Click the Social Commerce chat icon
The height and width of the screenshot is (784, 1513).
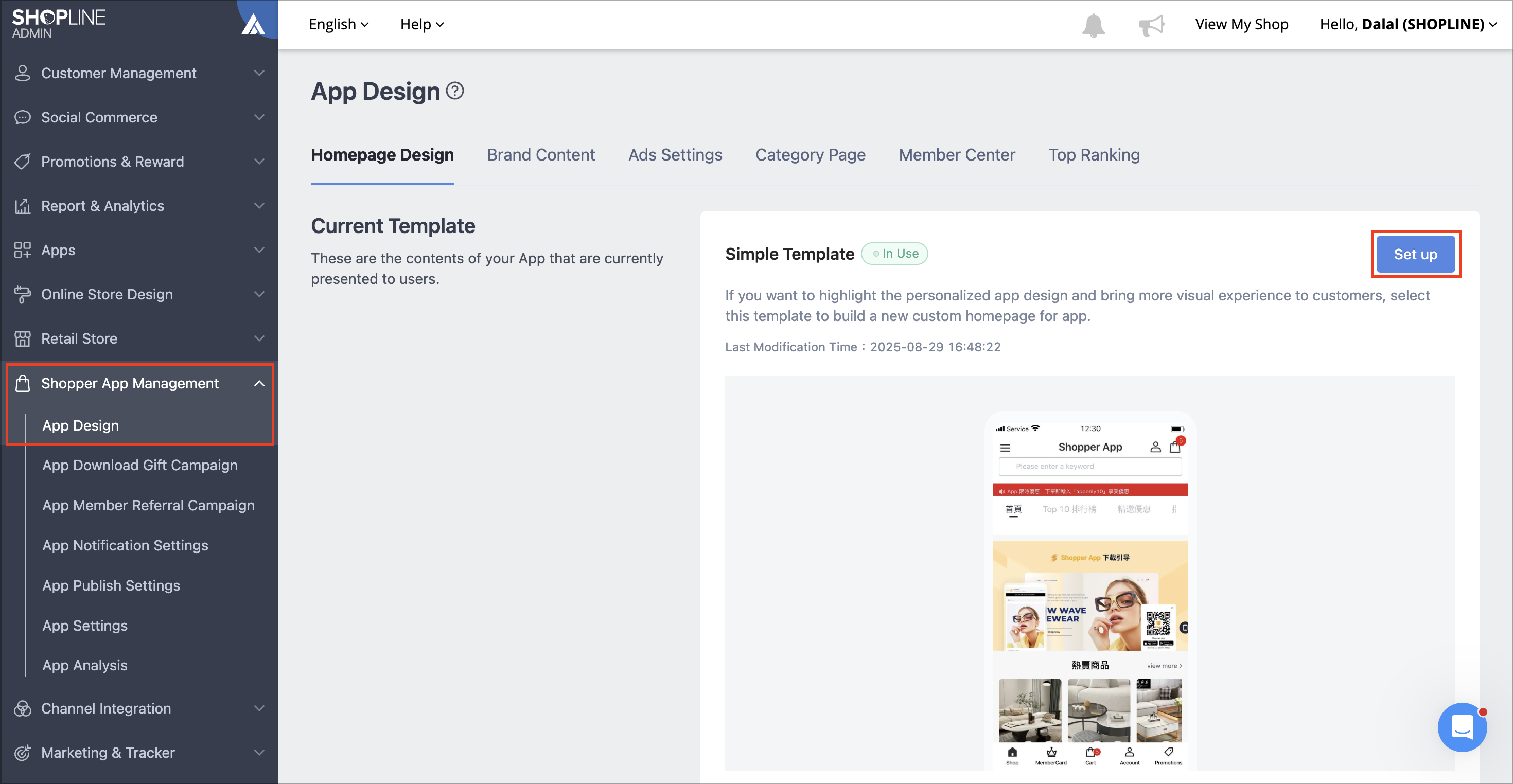click(22, 117)
